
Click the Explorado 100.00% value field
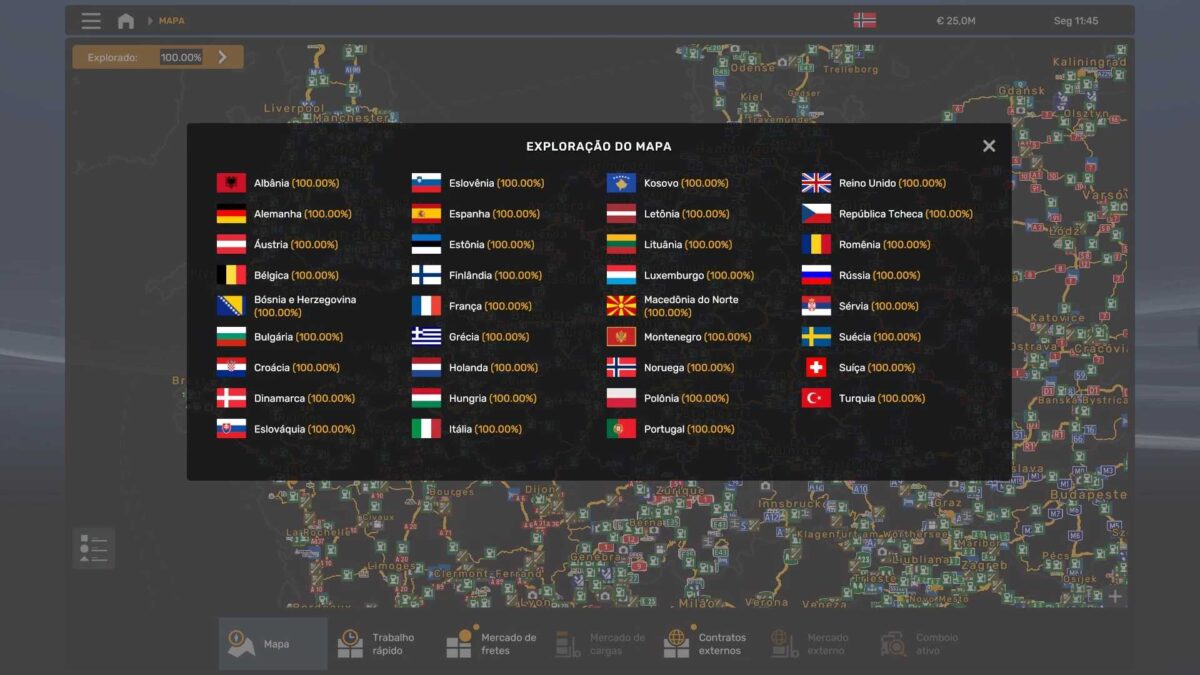click(181, 57)
